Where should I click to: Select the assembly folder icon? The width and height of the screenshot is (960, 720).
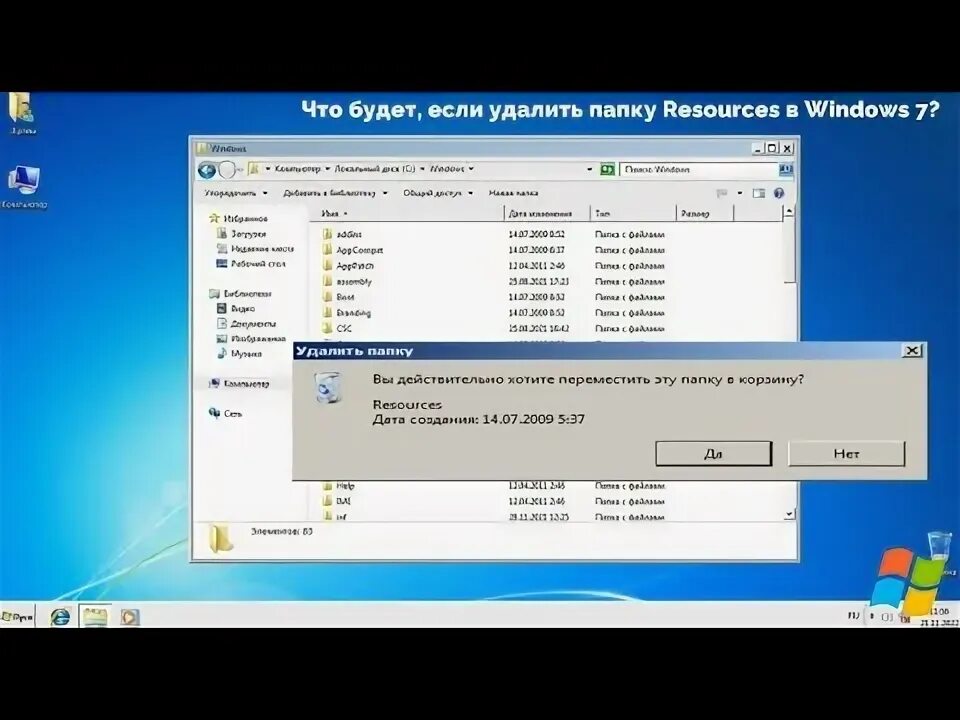[328, 282]
